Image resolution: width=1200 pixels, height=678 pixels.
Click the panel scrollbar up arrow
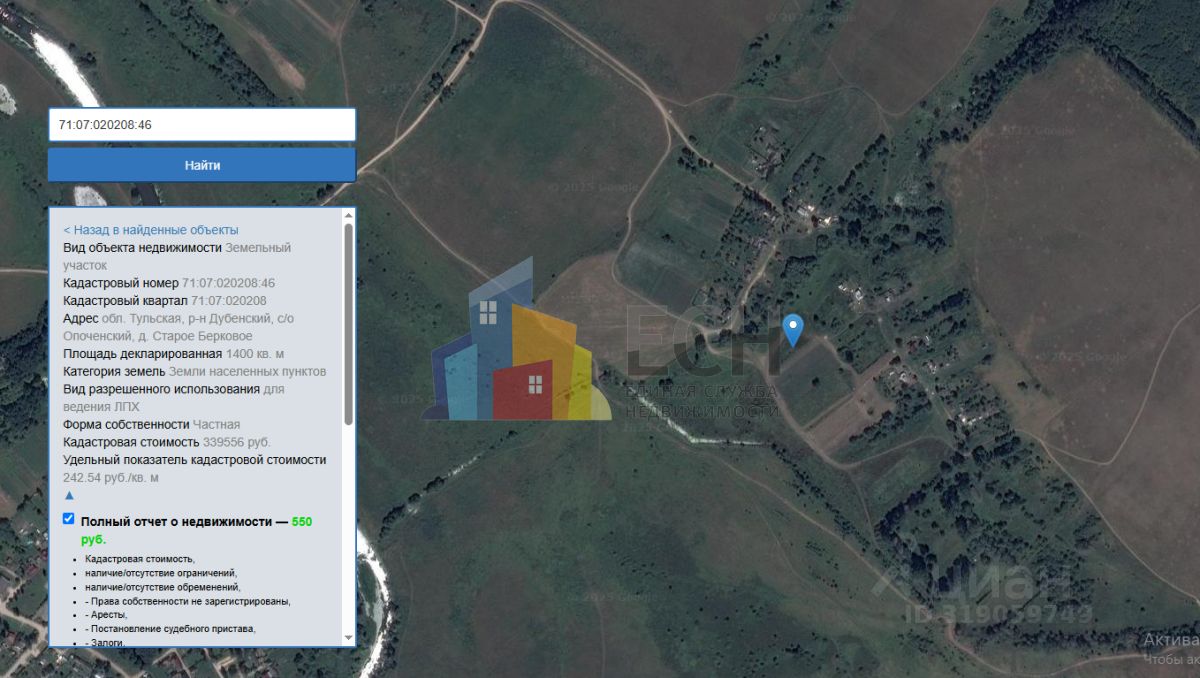tap(348, 215)
